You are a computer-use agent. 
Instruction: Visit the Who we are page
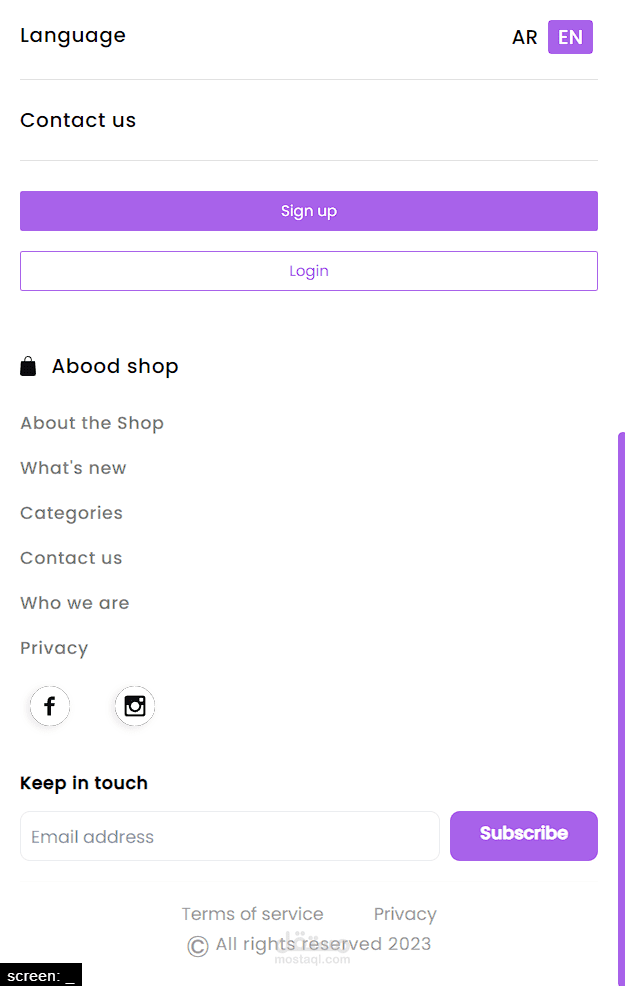click(x=75, y=603)
